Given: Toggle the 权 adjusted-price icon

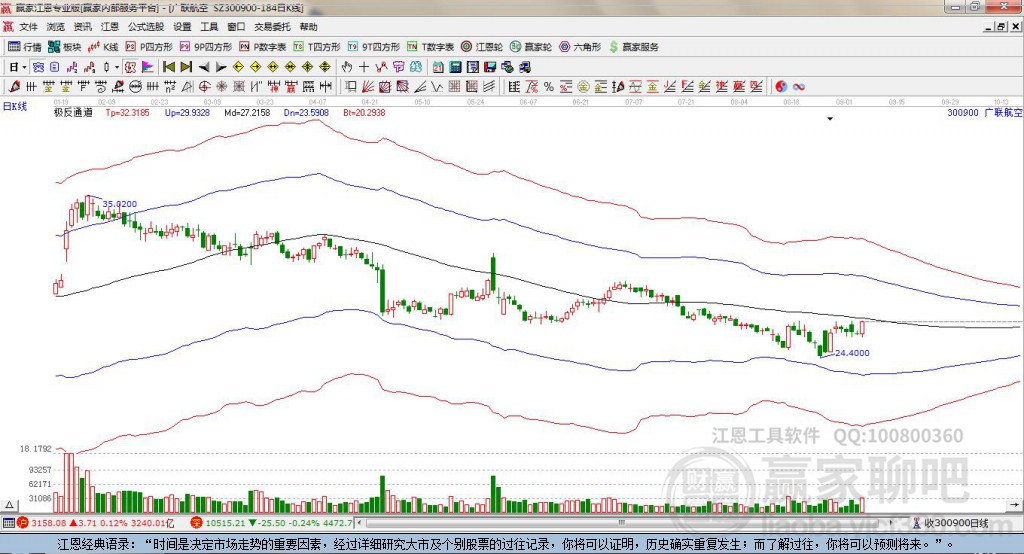Looking at the screenshot, I should pos(131,67).
